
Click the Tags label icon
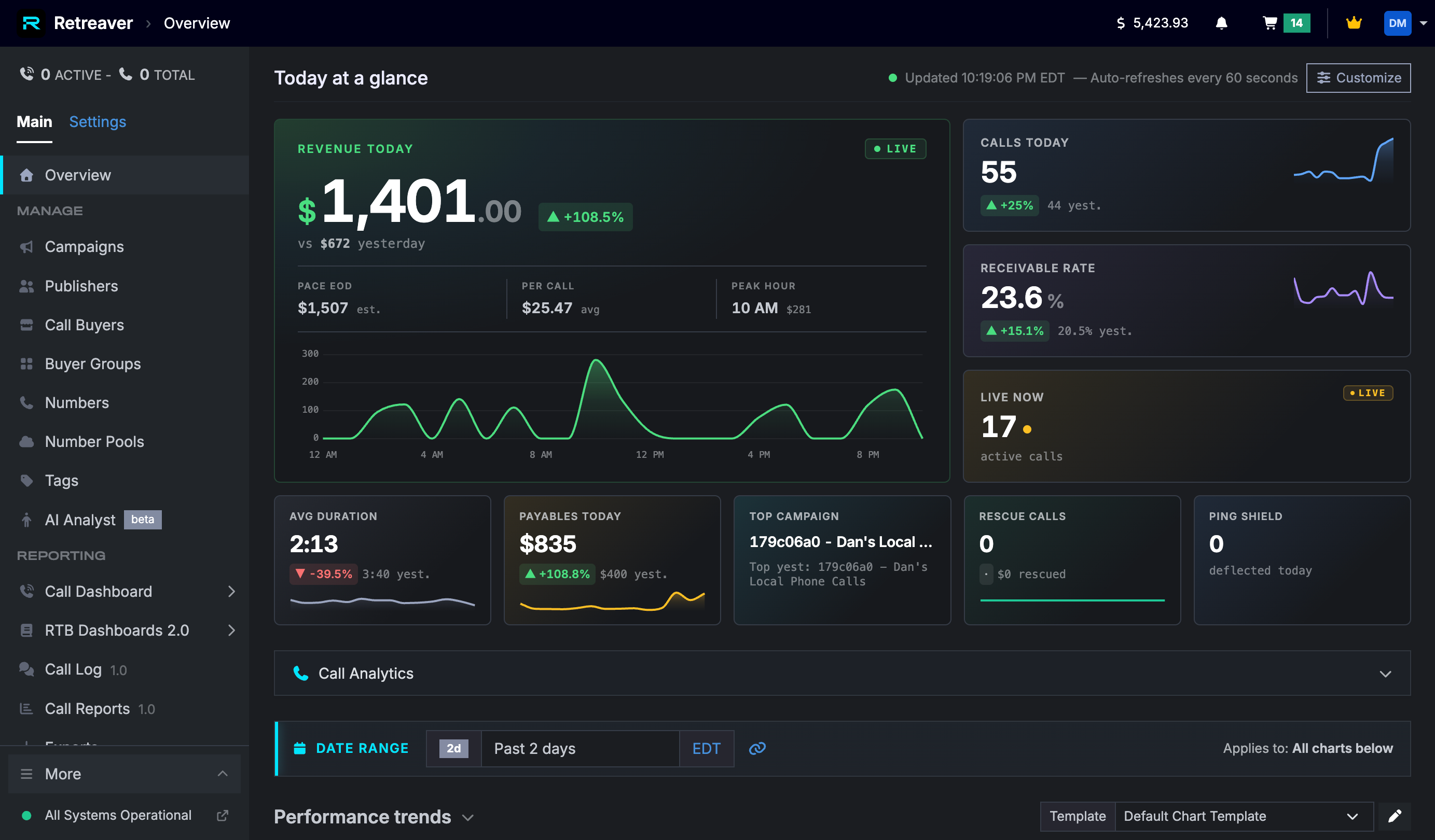pyautogui.click(x=26, y=480)
